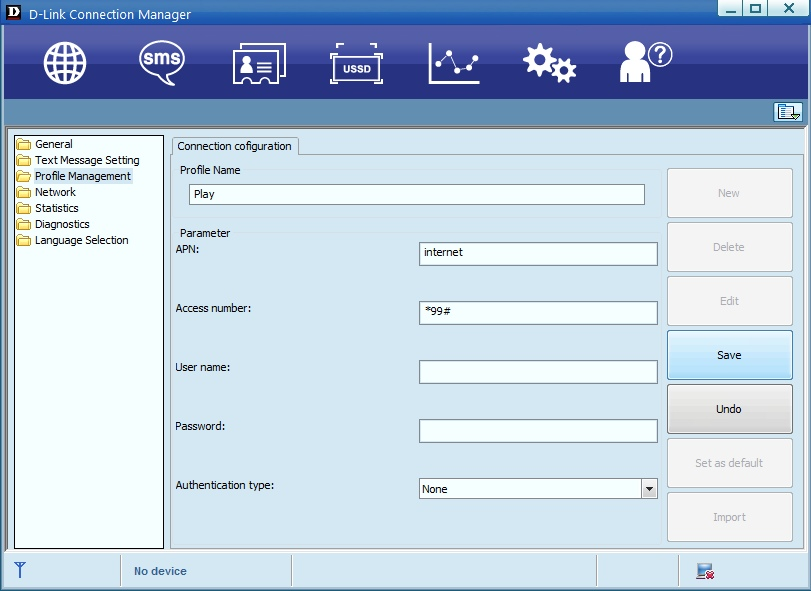811x591 pixels.
Task: Open the statistics graph icon
Action: [x=454, y=63]
